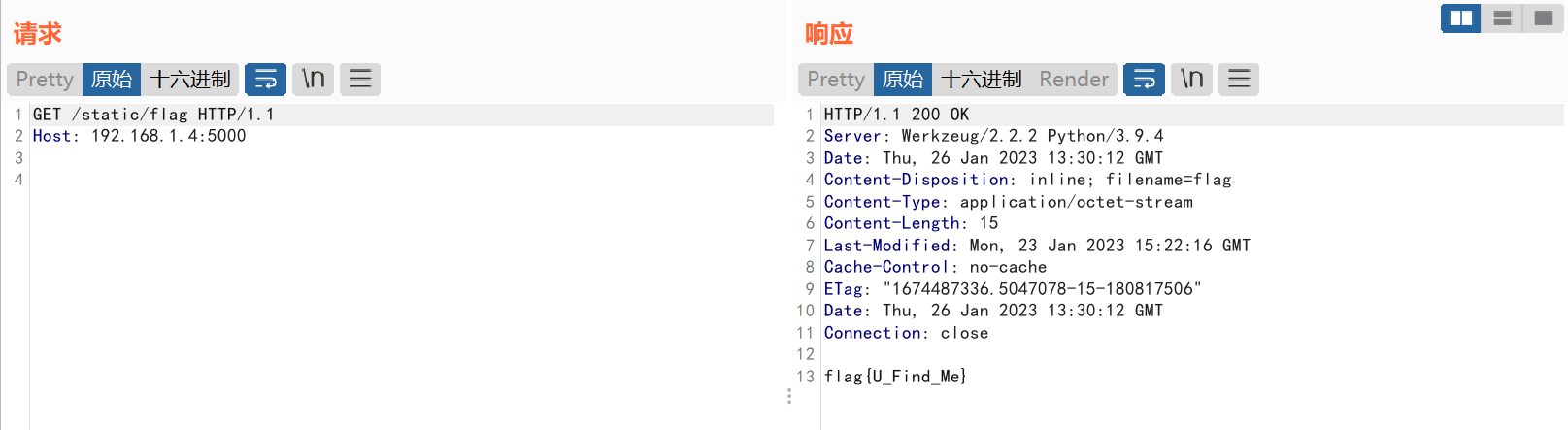Click the panel divider drag handle

[x=789, y=396]
